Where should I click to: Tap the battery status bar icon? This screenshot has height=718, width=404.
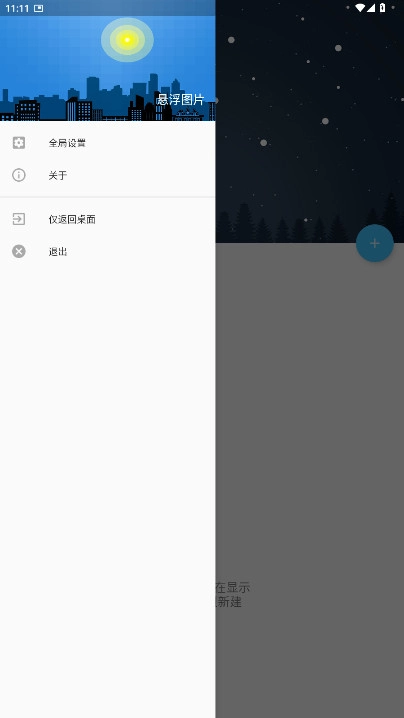click(x=382, y=8)
